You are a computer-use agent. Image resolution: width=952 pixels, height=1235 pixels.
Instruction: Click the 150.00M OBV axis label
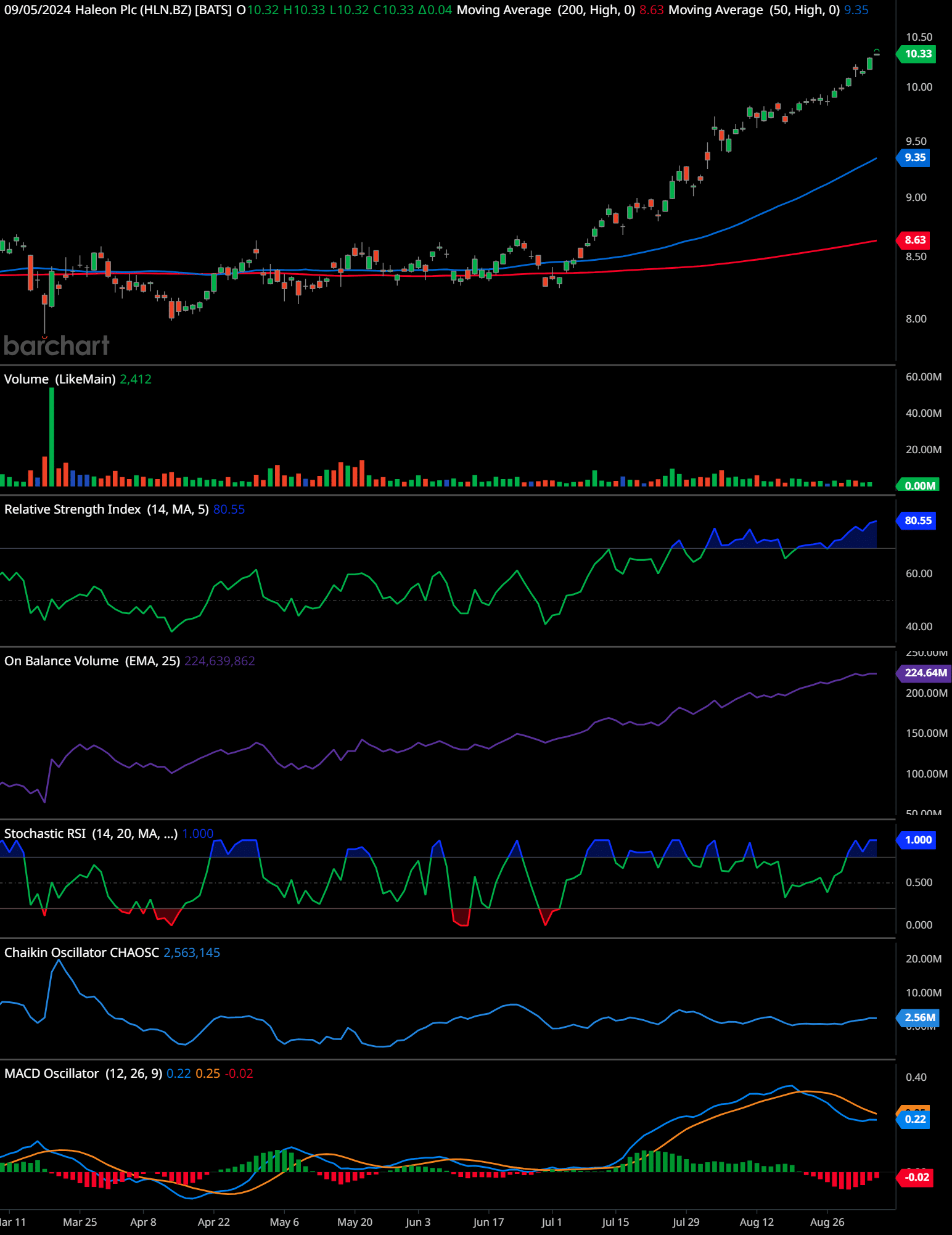pyautogui.click(x=926, y=733)
